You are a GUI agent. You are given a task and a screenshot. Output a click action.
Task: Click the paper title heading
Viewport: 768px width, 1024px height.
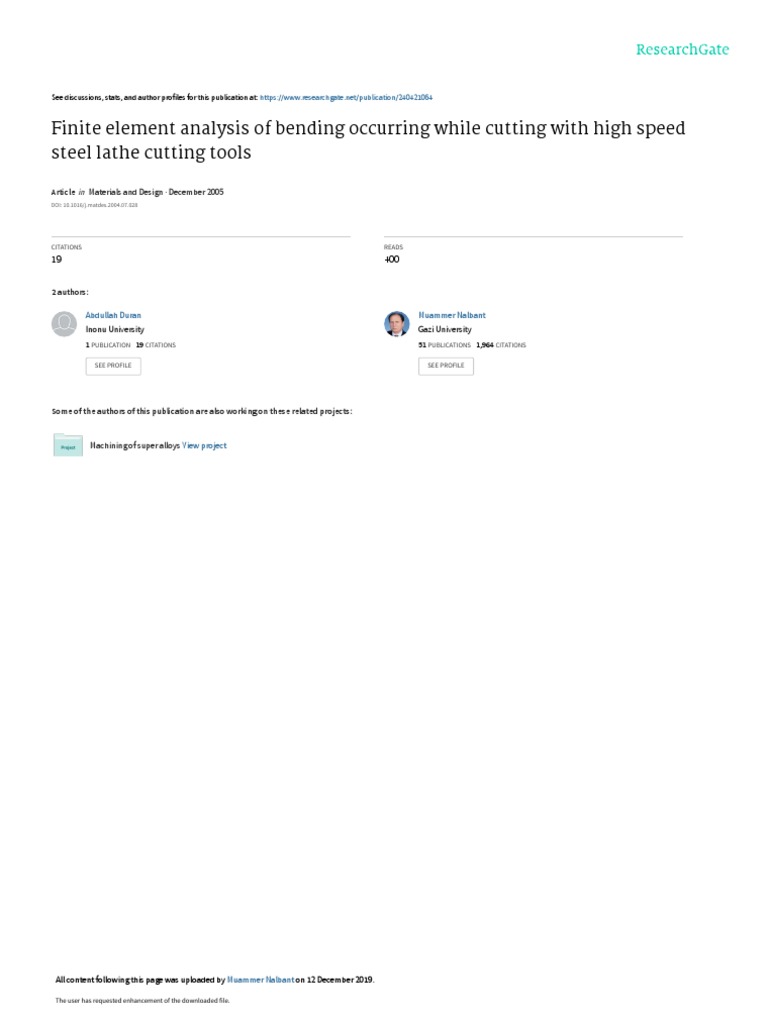[367, 141]
